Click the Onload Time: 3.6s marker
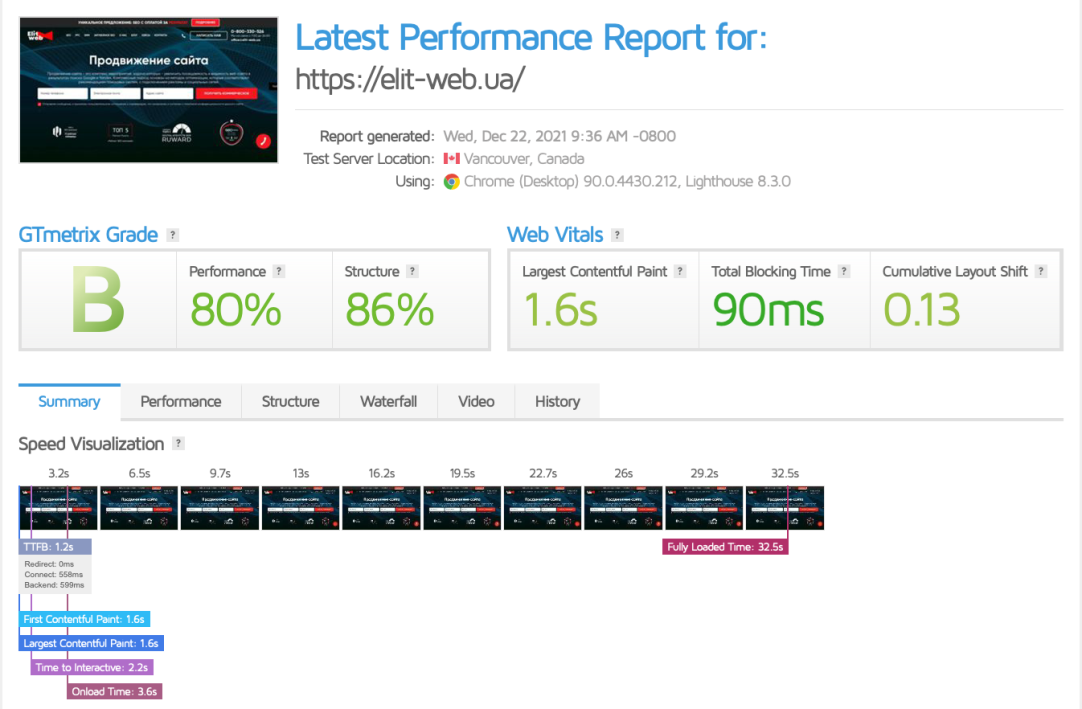 (115, 692)
